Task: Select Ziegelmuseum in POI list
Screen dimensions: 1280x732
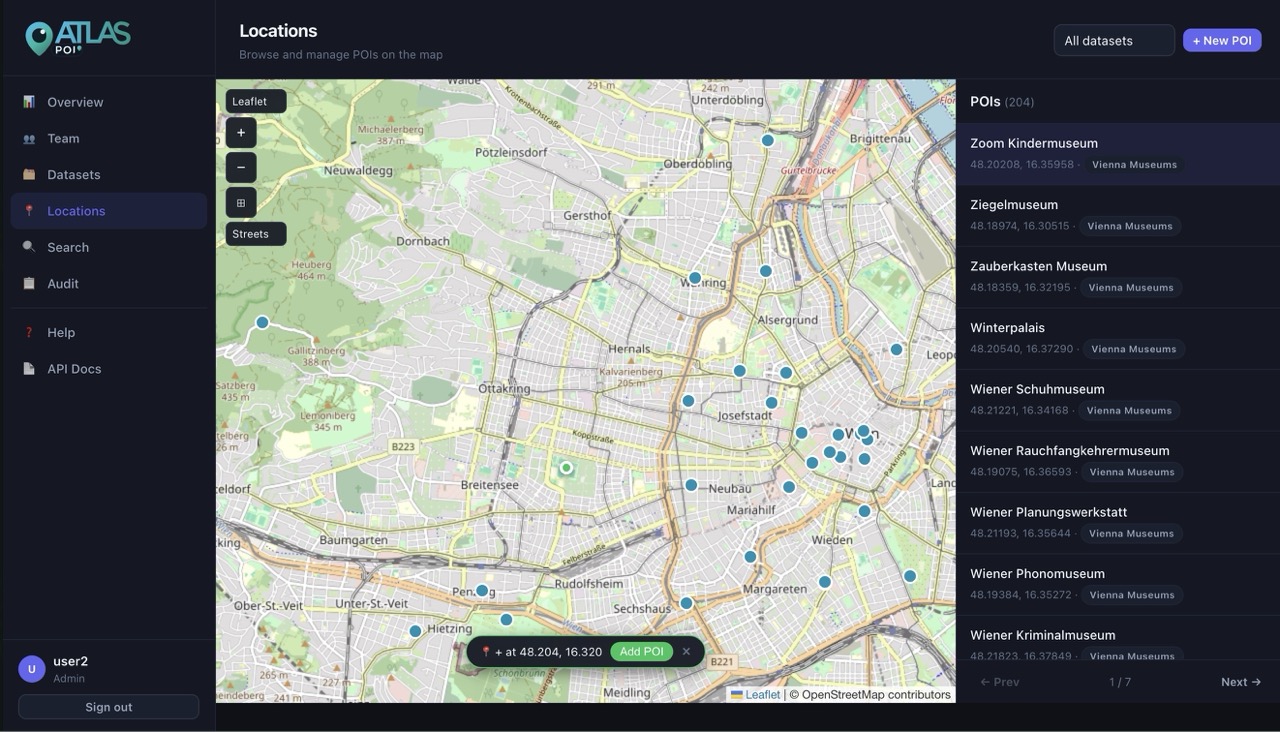Action: coord(1118,215)
